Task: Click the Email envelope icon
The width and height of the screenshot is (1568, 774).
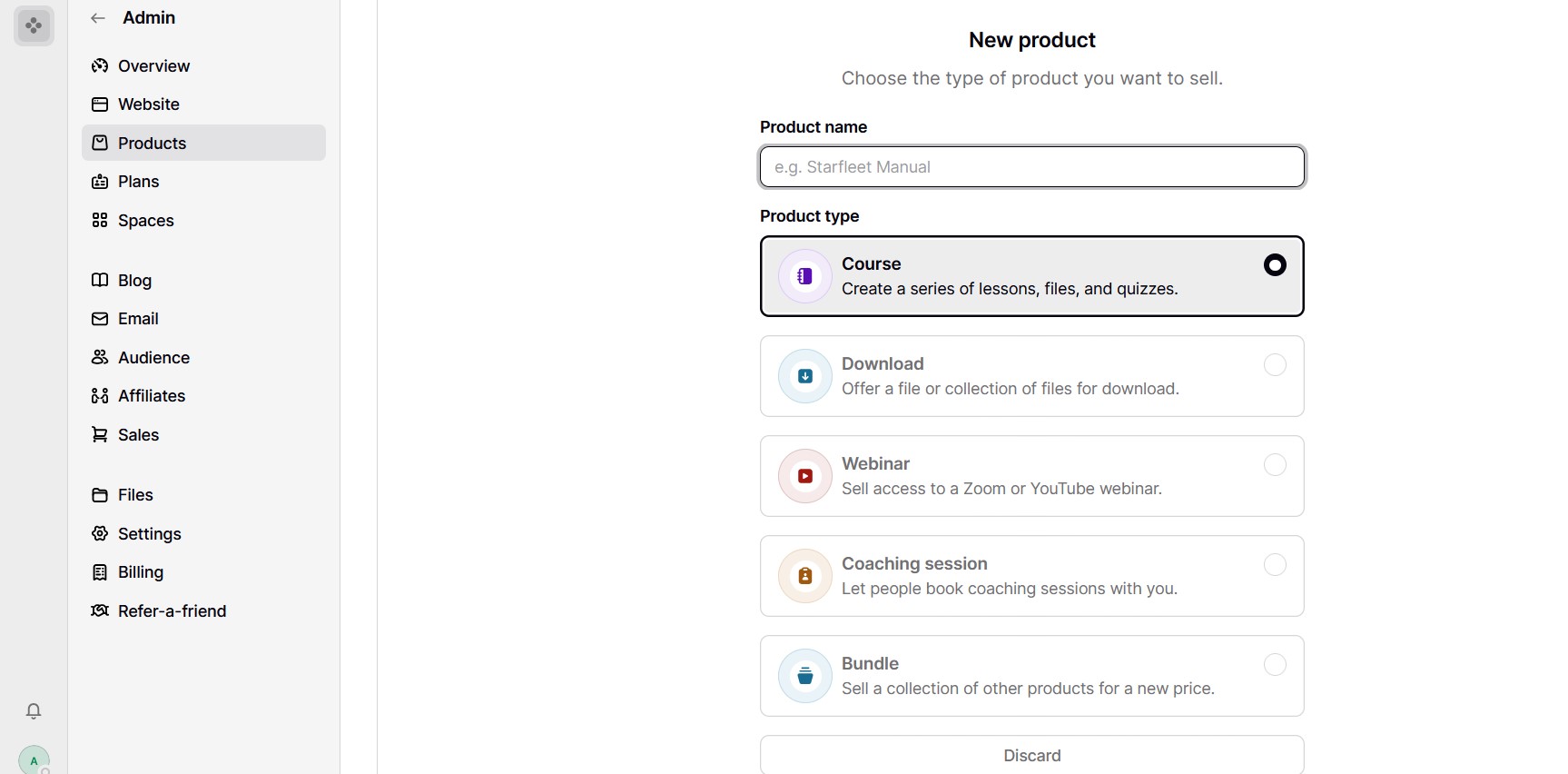Action: click(x=100, y=319)
